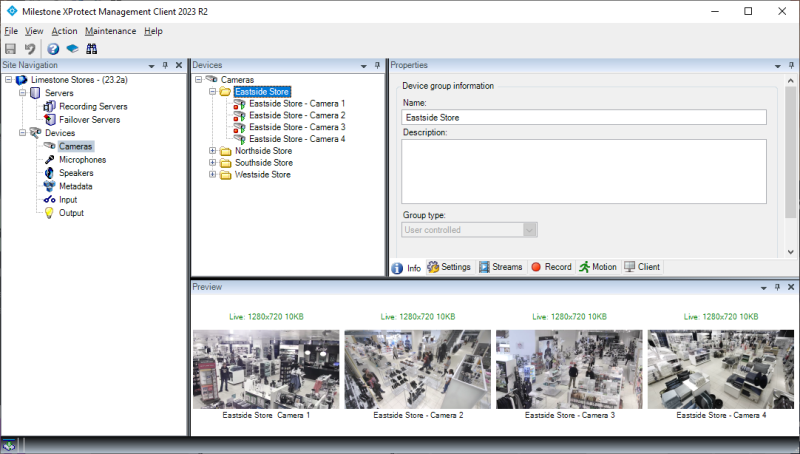Switch to the Record tab
The image size is (800, 454).
552,267
